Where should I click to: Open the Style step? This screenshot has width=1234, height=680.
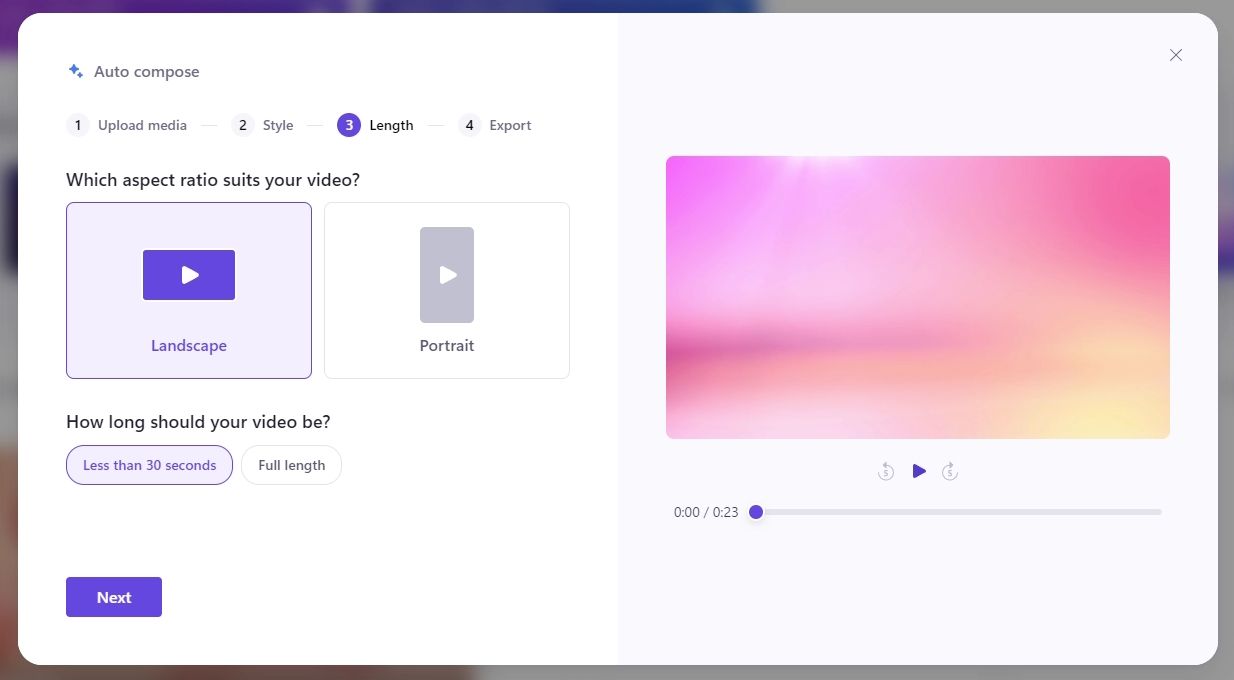(x=278, y=125)
